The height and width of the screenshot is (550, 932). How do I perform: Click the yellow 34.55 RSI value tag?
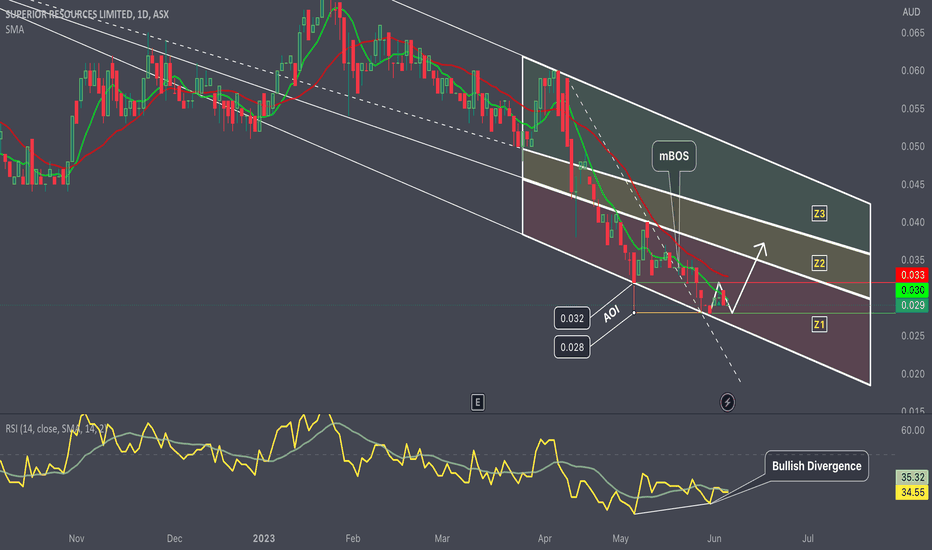912,492
